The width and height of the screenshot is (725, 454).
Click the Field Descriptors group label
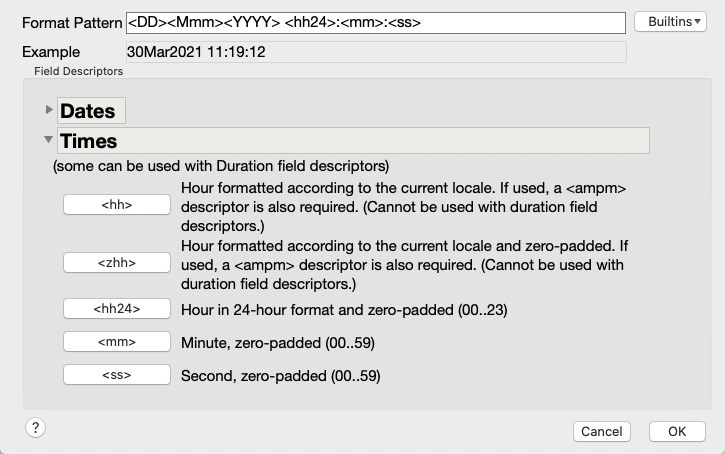79,71
